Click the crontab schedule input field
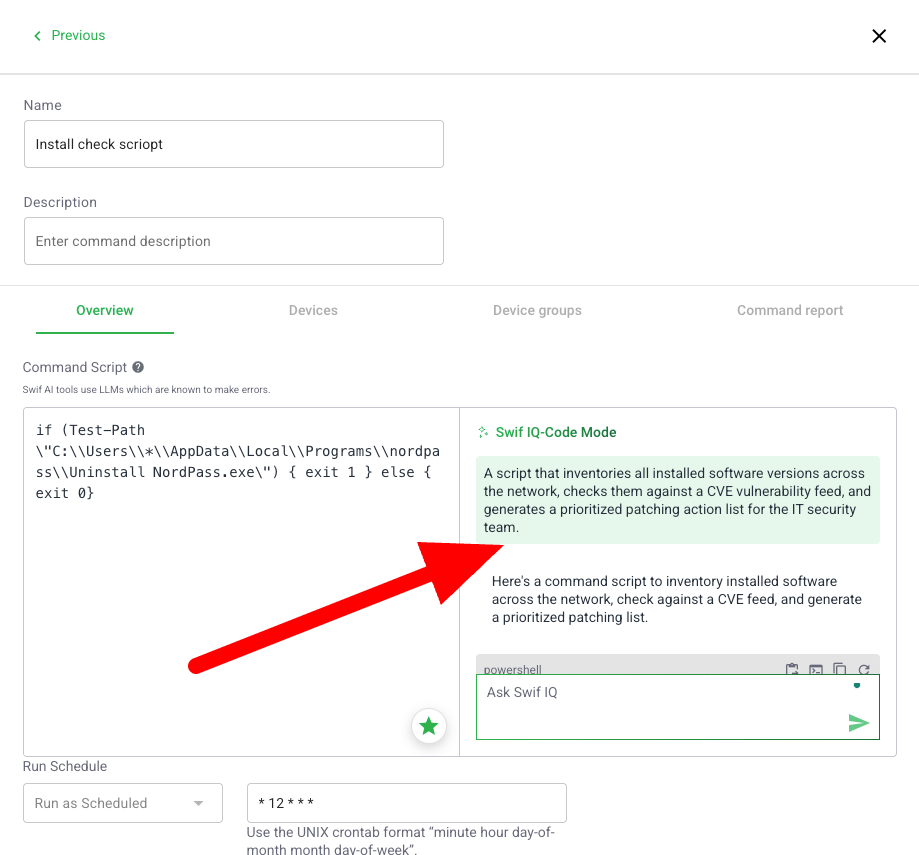919x855 pixels. click(x=406, y=803)
